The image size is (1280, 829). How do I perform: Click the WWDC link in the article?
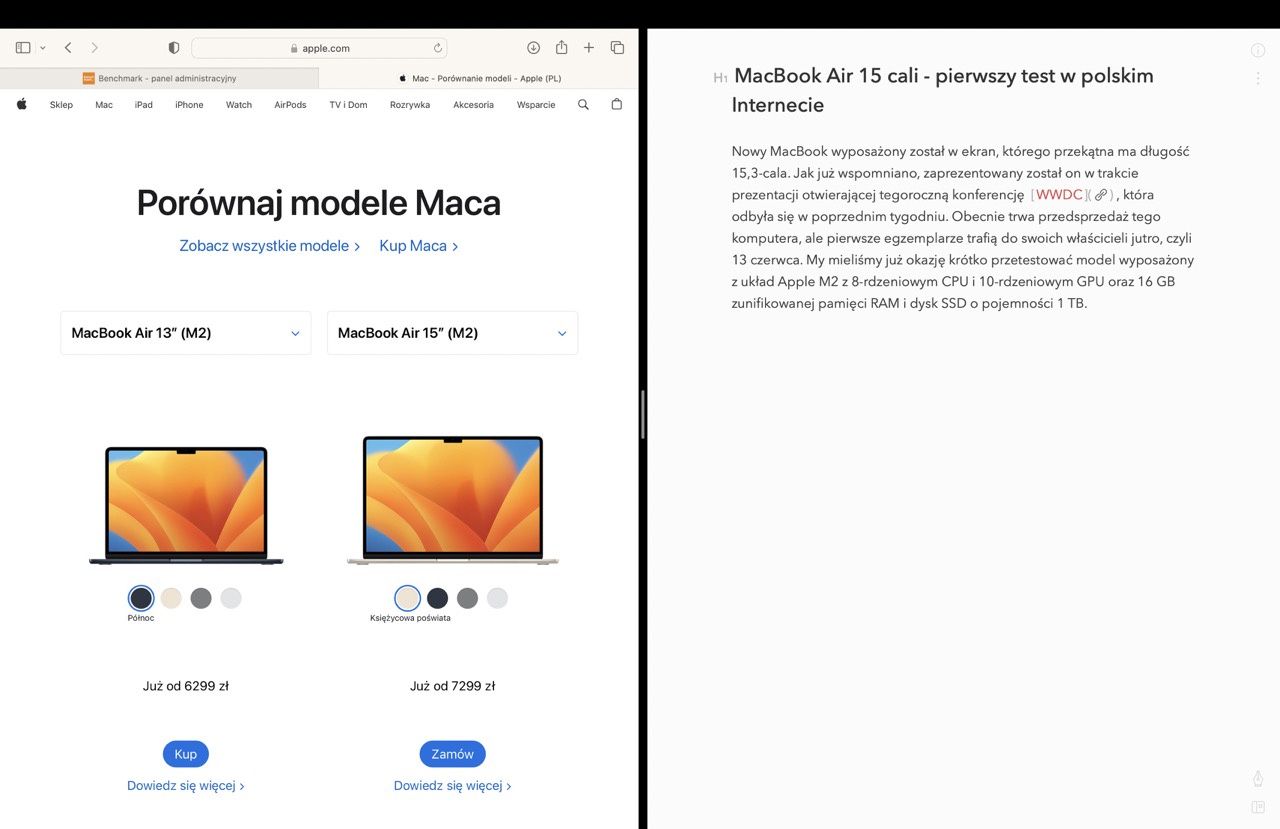pyautogui.click(x=1060, y=195)
